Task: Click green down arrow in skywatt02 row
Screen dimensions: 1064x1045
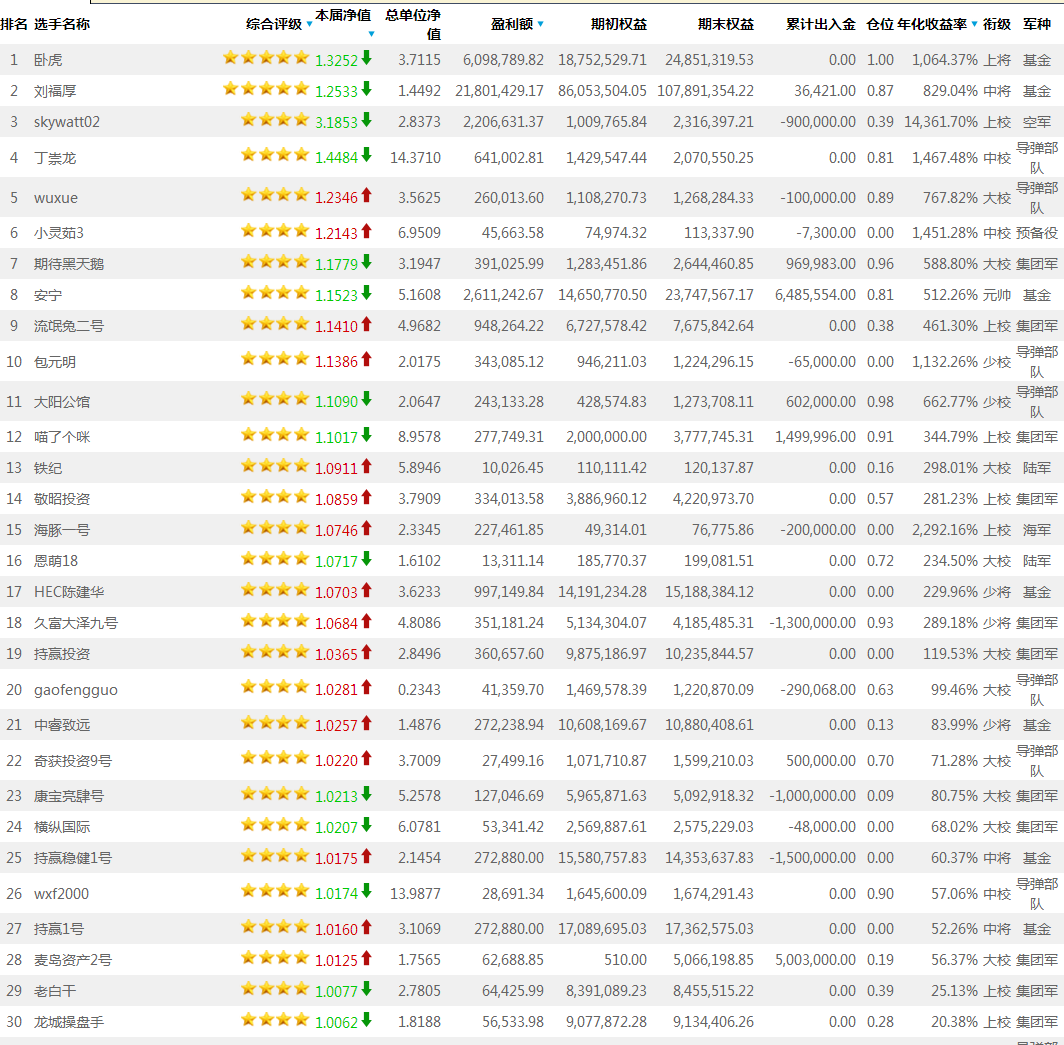Action: (366, 120)
